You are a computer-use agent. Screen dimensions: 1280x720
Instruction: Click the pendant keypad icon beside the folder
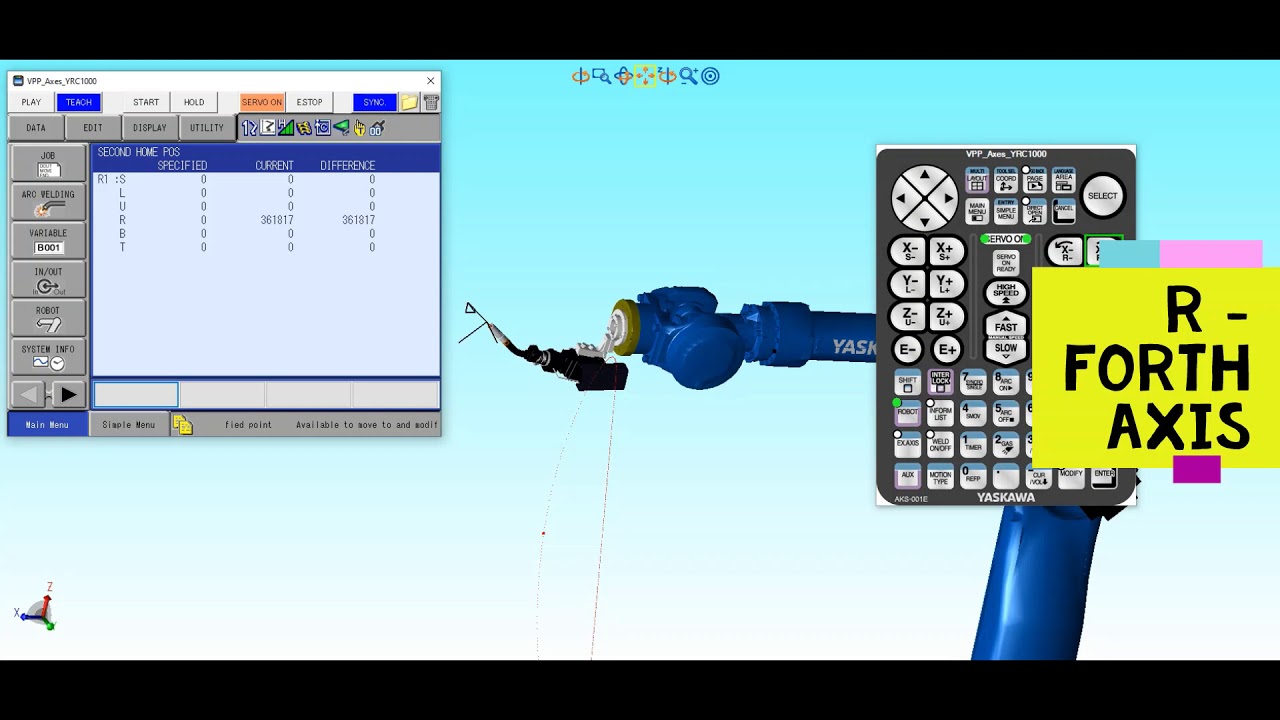pyautogui.click(x=430, y=102)
